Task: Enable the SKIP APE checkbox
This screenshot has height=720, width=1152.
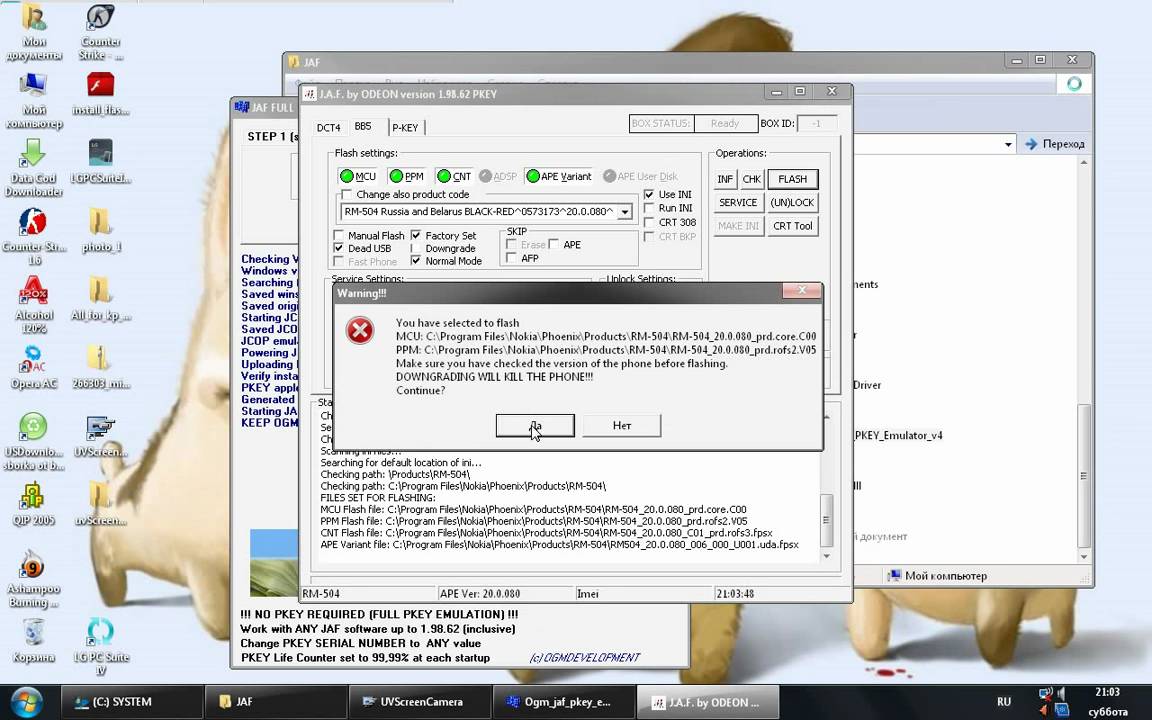Action: 554,244
